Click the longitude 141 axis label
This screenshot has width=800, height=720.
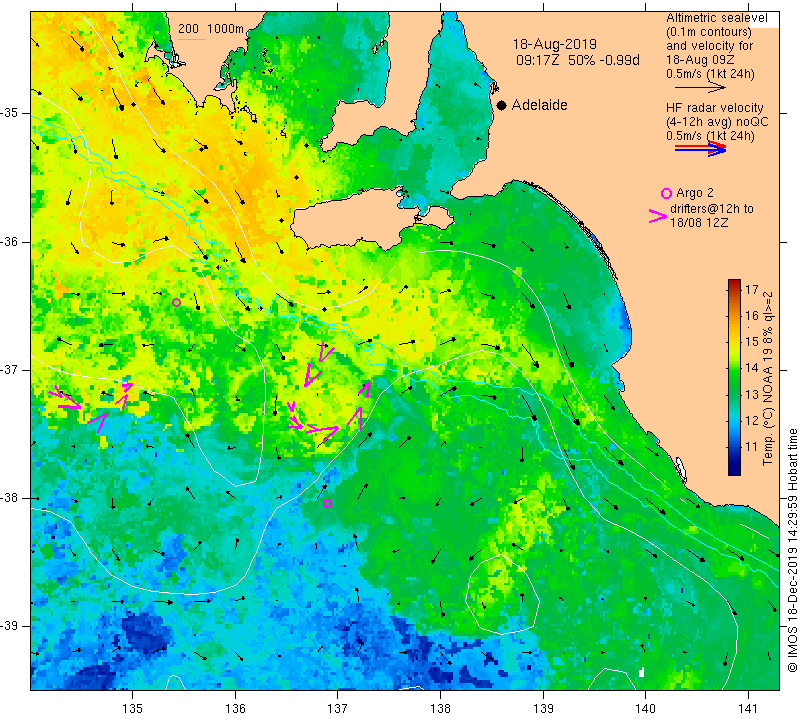point(748,708)
